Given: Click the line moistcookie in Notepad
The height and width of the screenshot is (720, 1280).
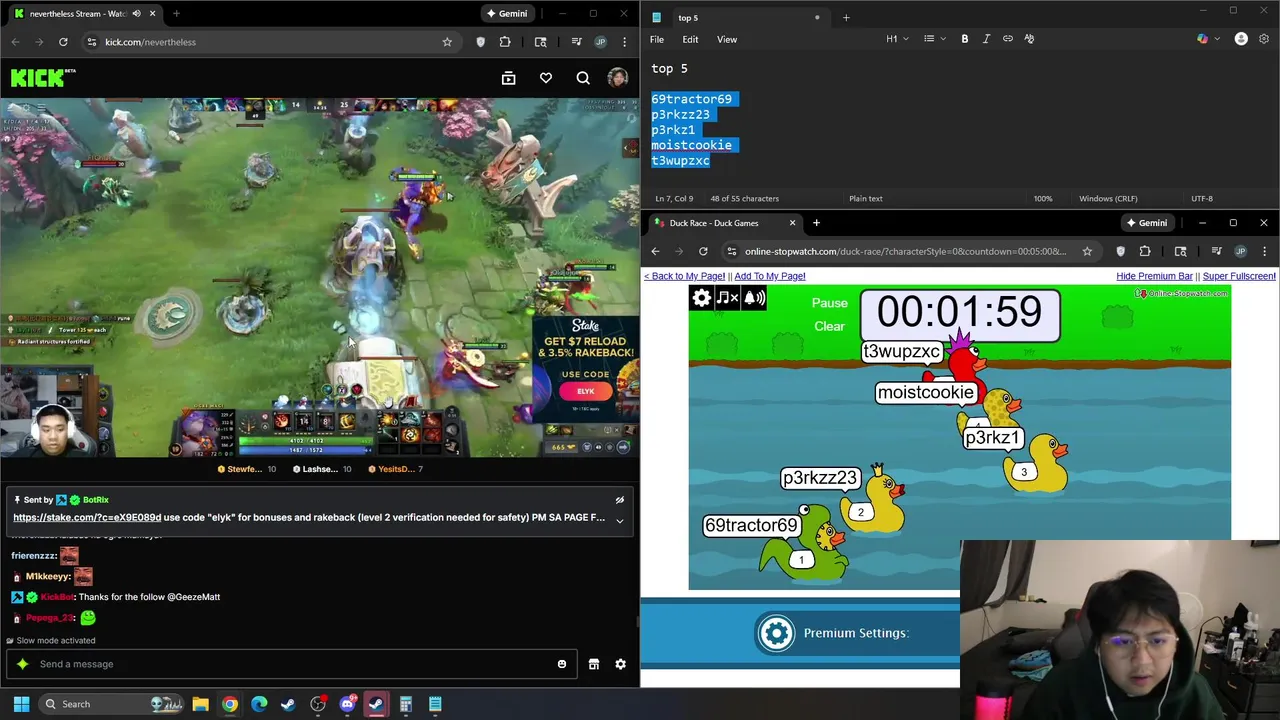Looking at the screenshot, I should (691, 145).
